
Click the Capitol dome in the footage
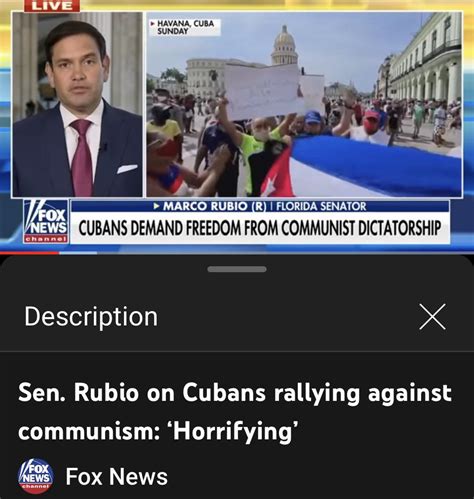(284, 45)
